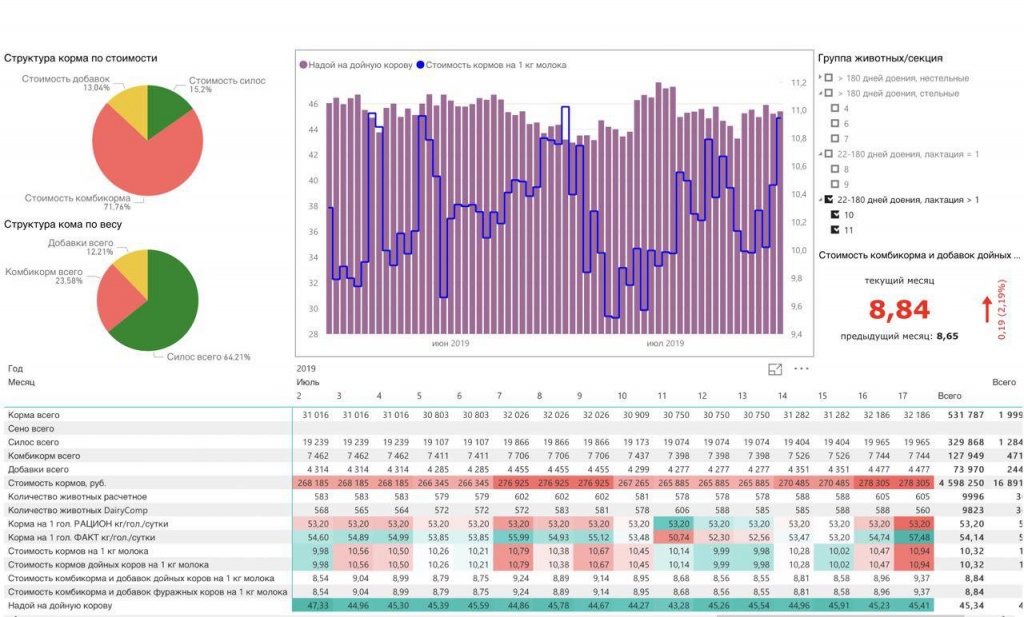Click the 'Структура корма по стоимости' chart title
This screenshot has height=617, width=1024.
point(80,58)
